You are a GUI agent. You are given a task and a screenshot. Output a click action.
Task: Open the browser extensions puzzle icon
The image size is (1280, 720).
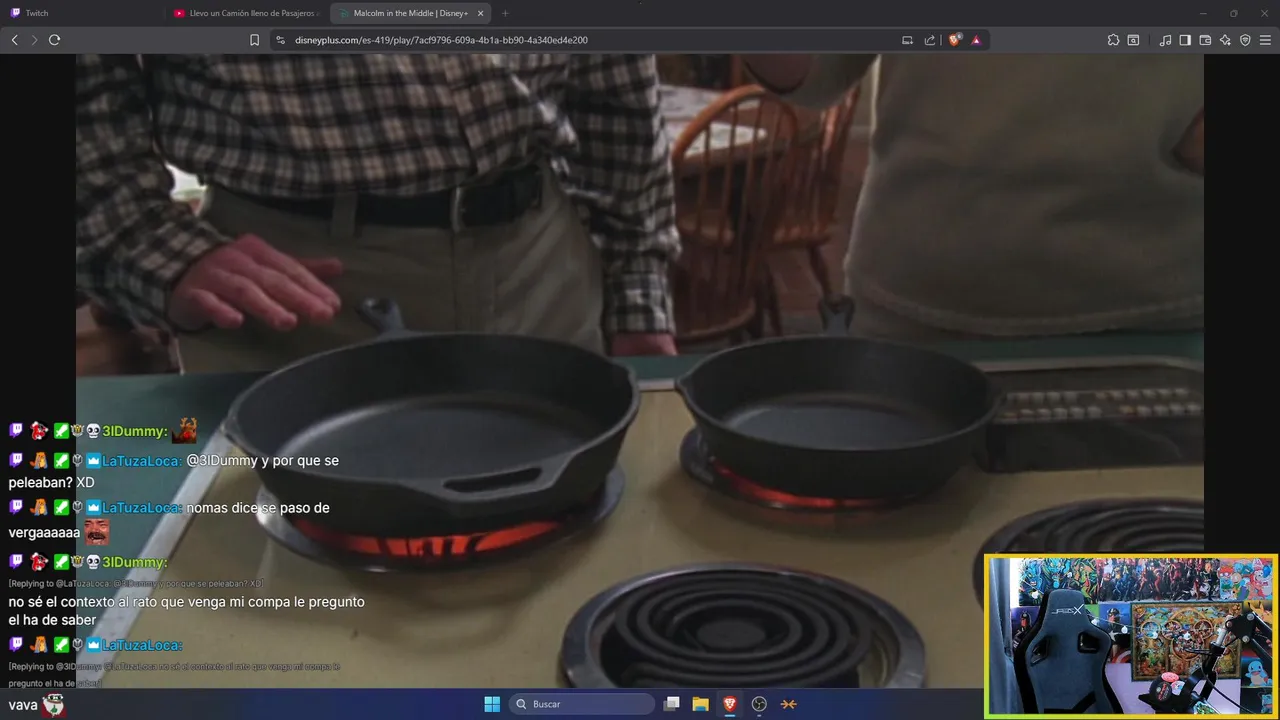[1113, 40]
